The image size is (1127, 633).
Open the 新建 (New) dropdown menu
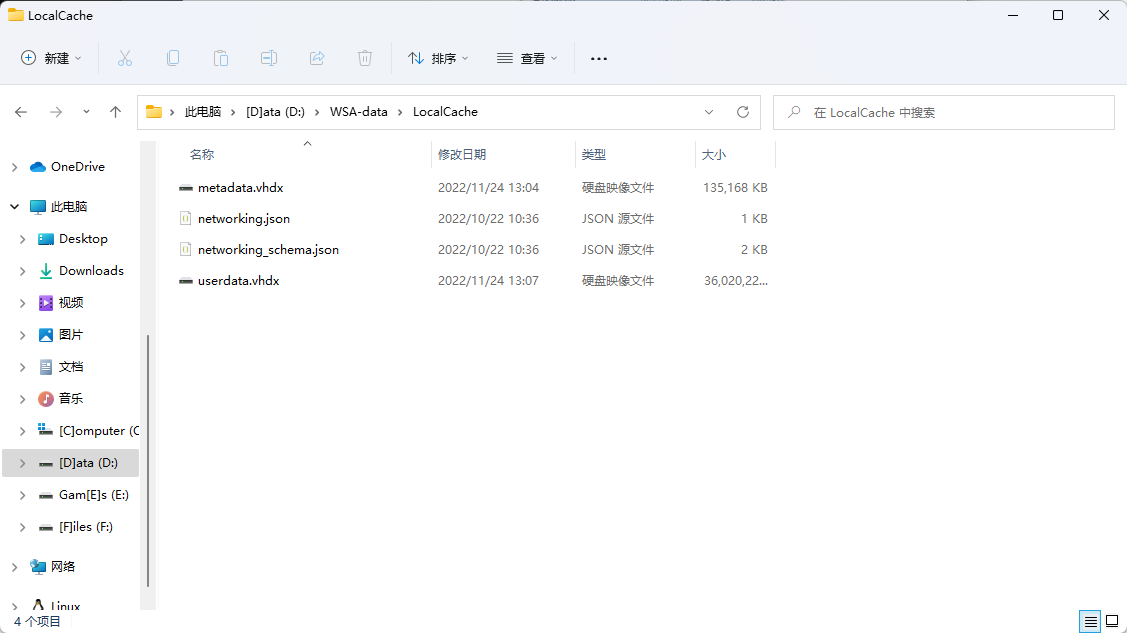(x=52, y=58)
